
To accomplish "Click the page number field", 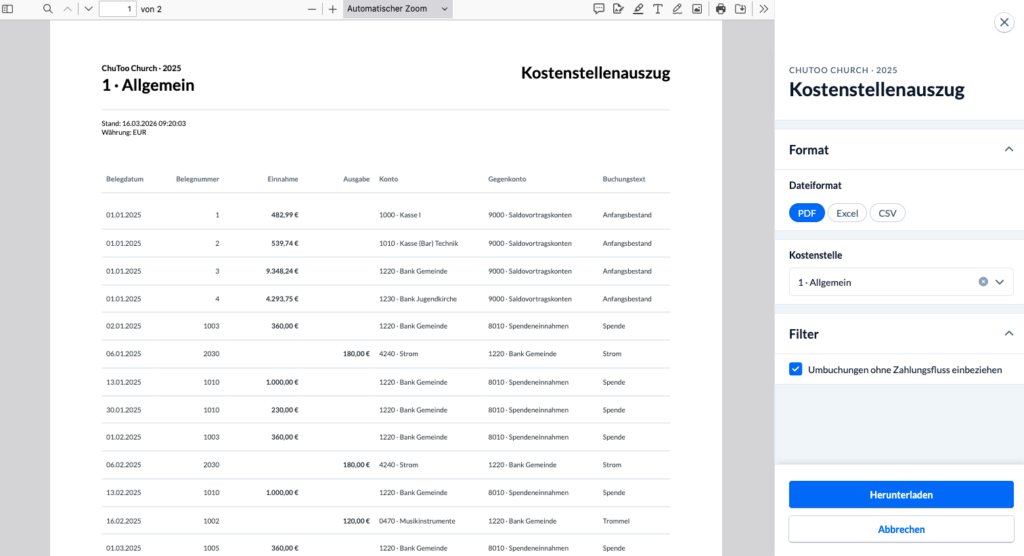I will (118, 9).
